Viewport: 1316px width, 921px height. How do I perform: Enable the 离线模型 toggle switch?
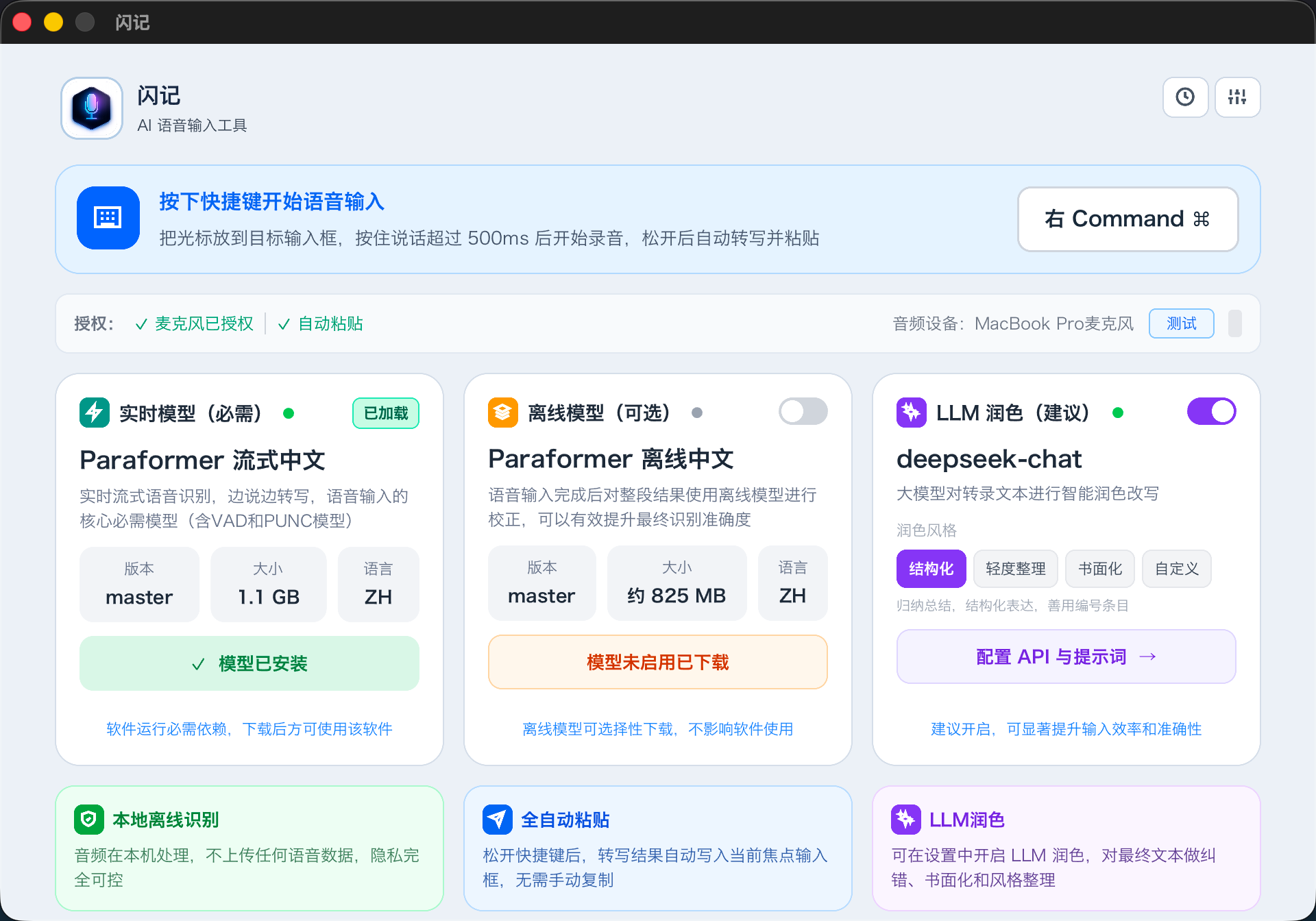coord(802,411)
